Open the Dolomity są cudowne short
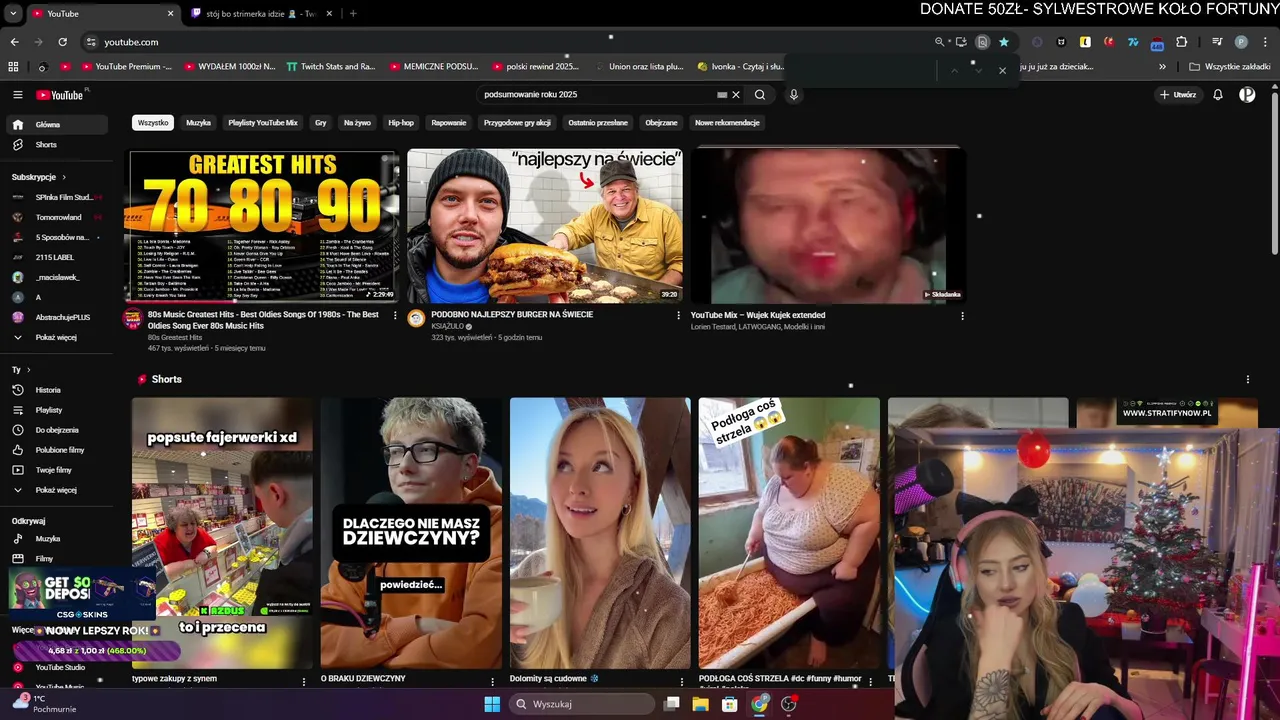1280x720 pixels. click(600, 533)
